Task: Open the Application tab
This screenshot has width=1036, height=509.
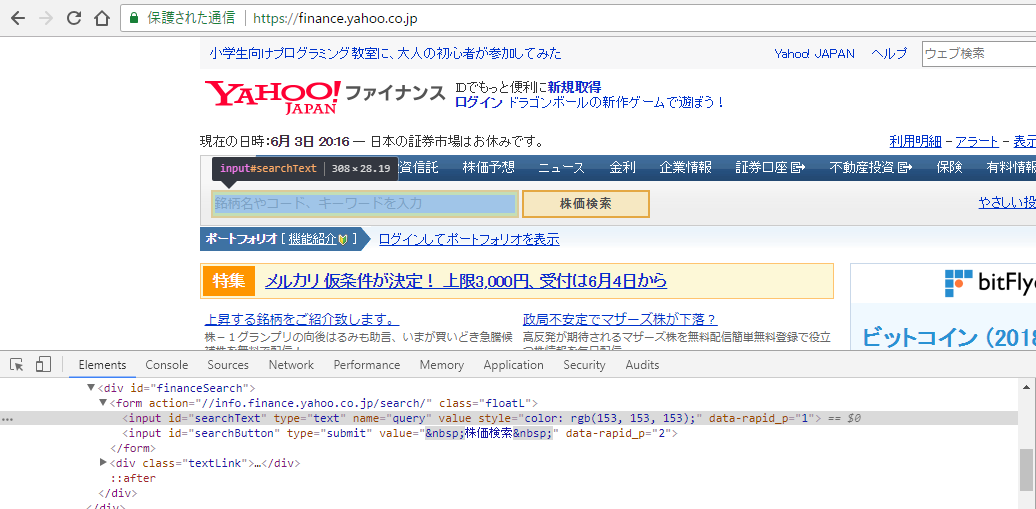Action: [513, 365]
